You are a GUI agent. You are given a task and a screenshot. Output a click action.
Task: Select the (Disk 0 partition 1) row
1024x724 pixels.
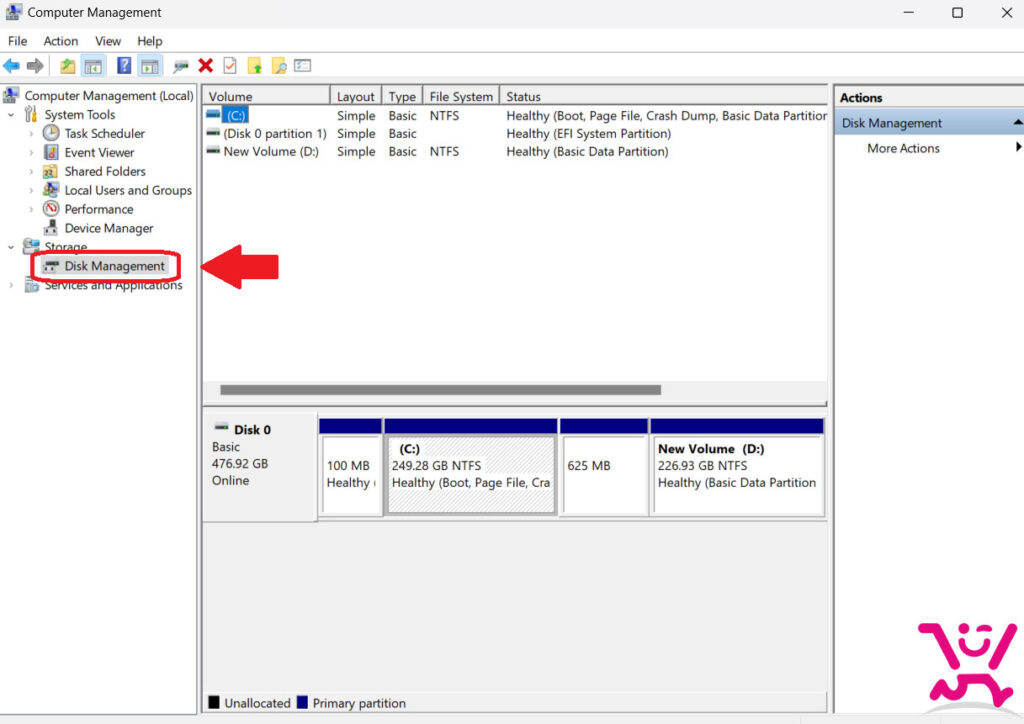515,133
